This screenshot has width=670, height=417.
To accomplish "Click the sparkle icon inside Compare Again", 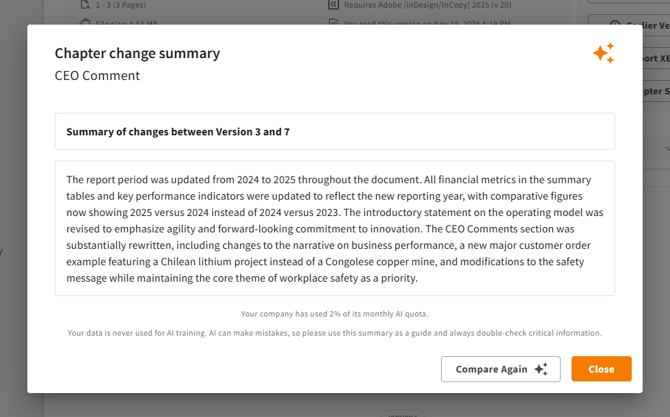I will click(541, 369).
